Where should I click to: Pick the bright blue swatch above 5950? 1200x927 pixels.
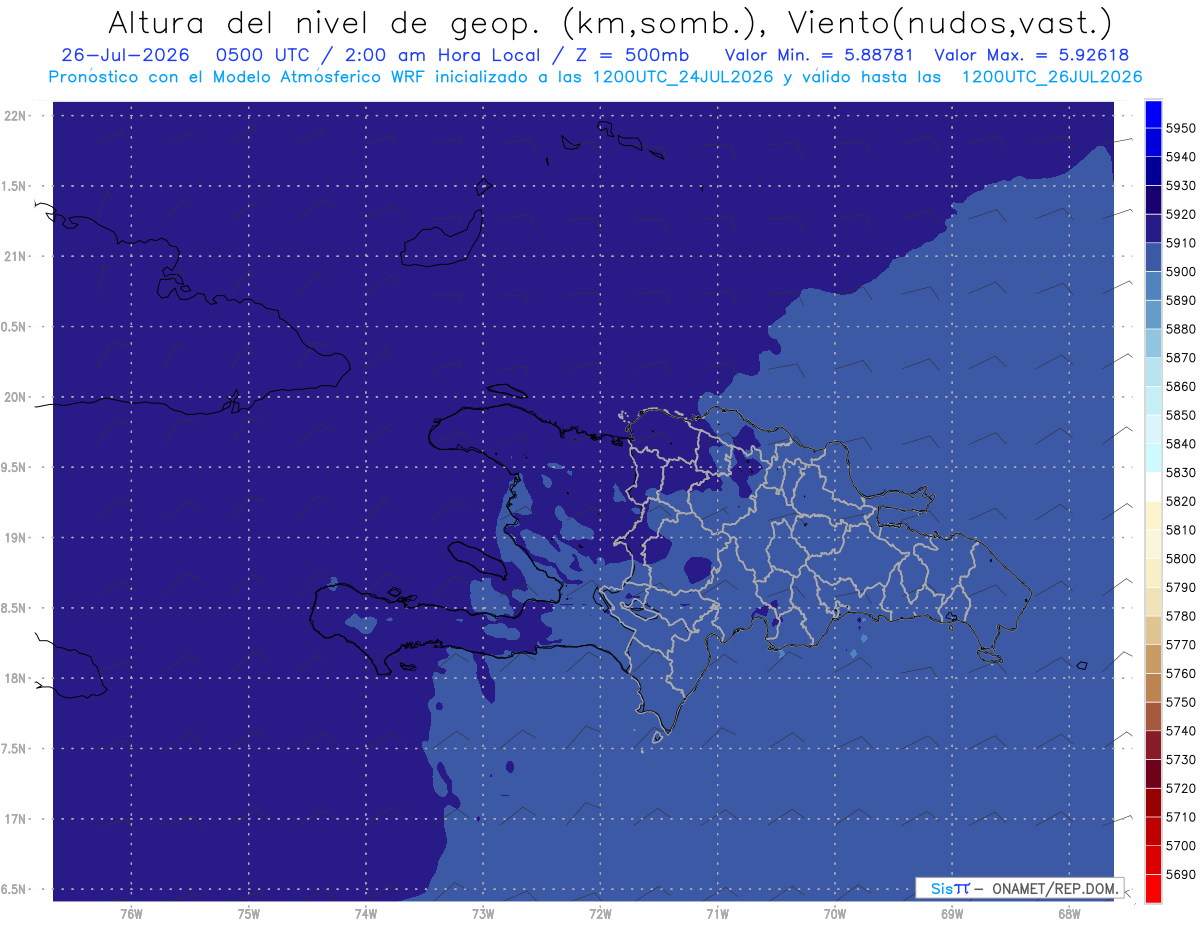1153,114
